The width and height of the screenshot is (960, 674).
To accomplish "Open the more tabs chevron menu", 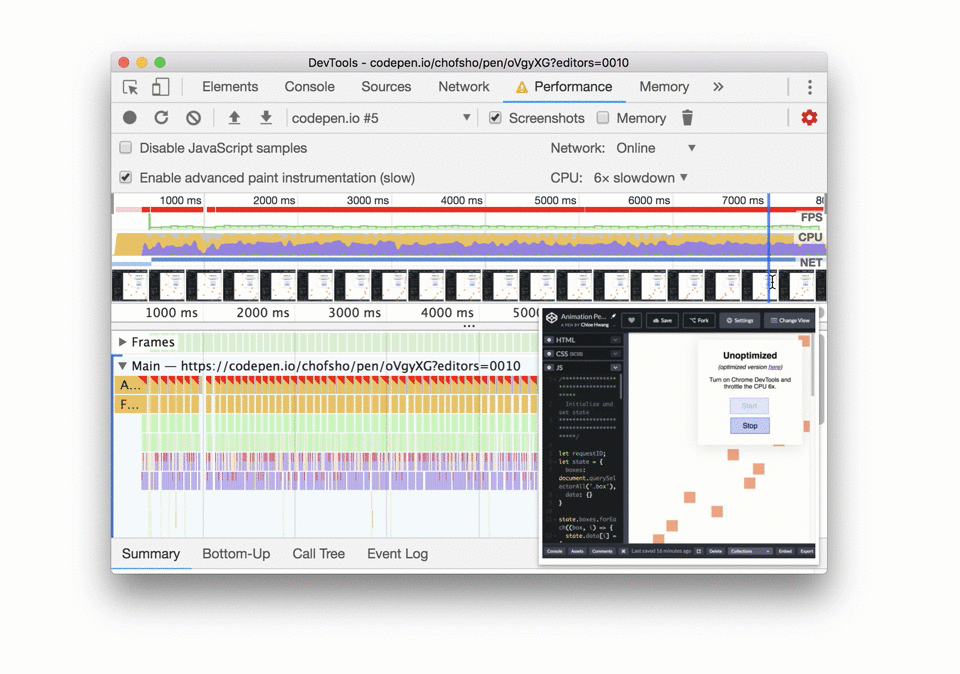I will 718,87.
